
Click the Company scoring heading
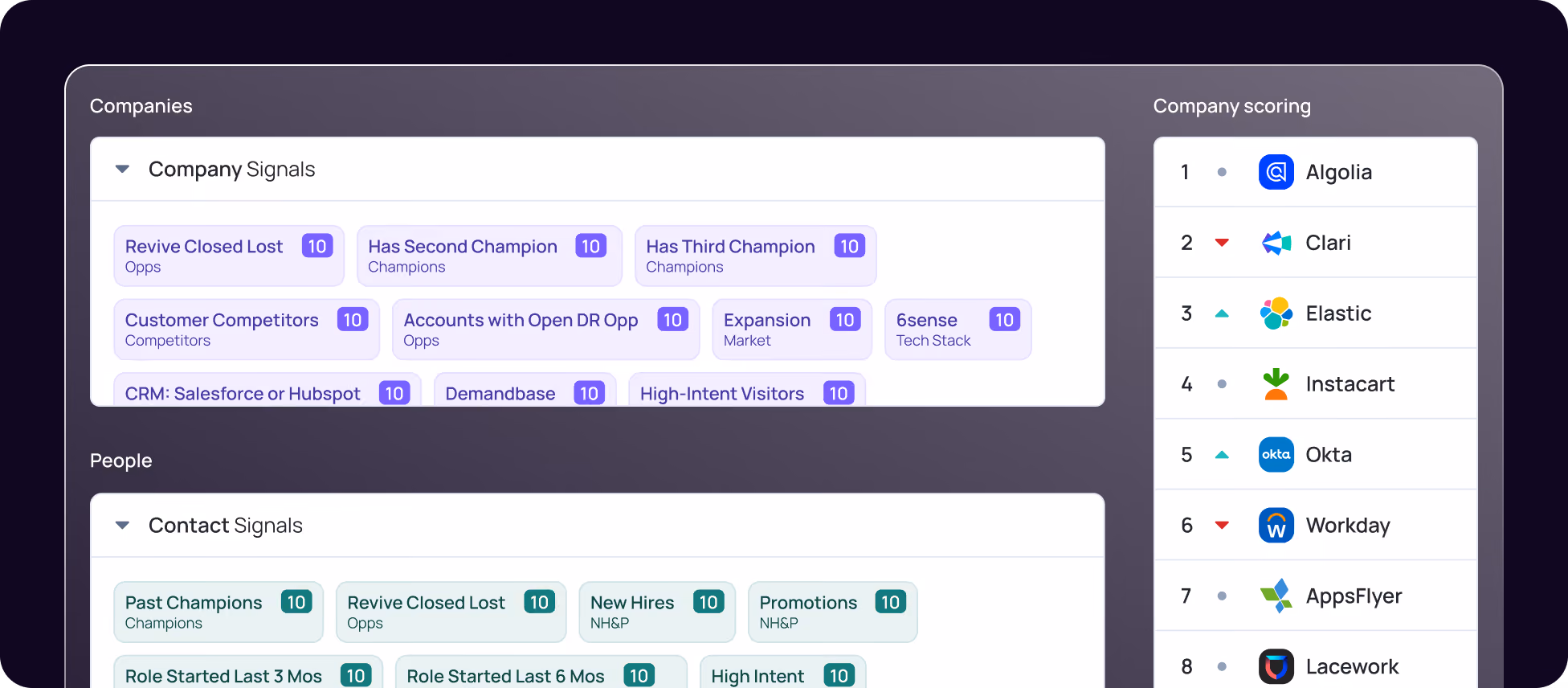click(1232, 106)
